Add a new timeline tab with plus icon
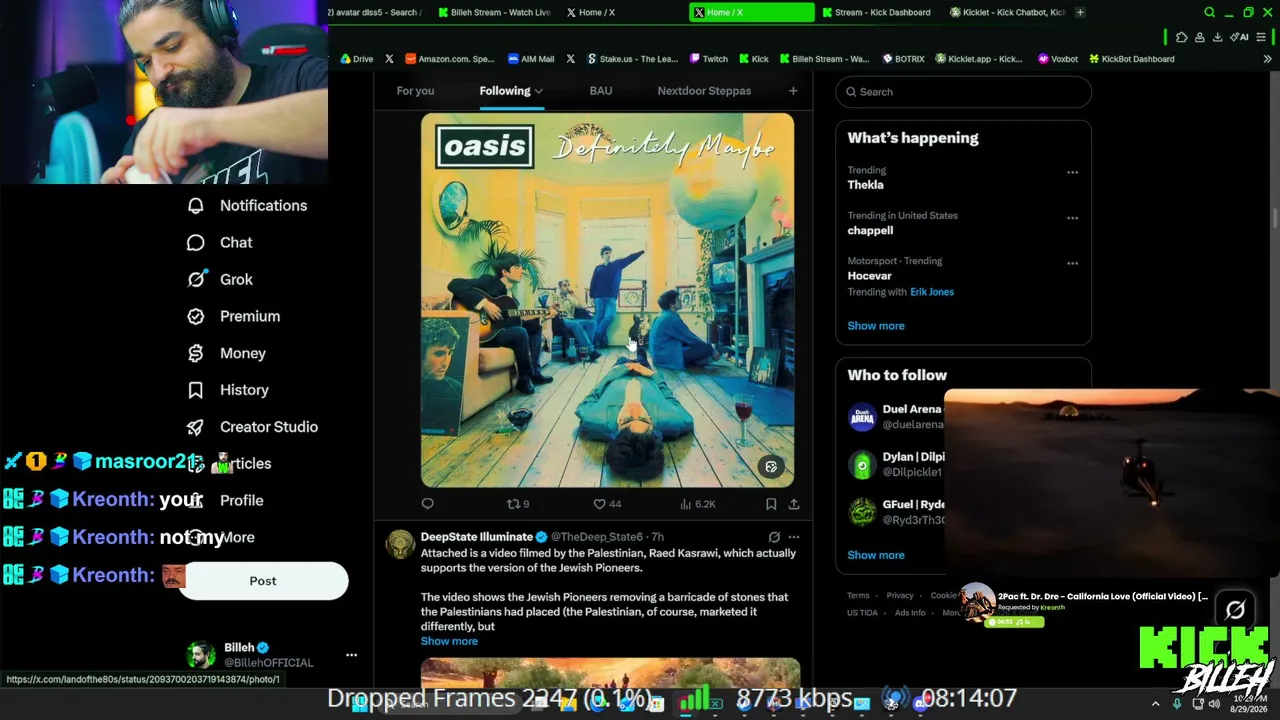The width and height of the screenshot is (1280, 720). [x=793, y=91]
